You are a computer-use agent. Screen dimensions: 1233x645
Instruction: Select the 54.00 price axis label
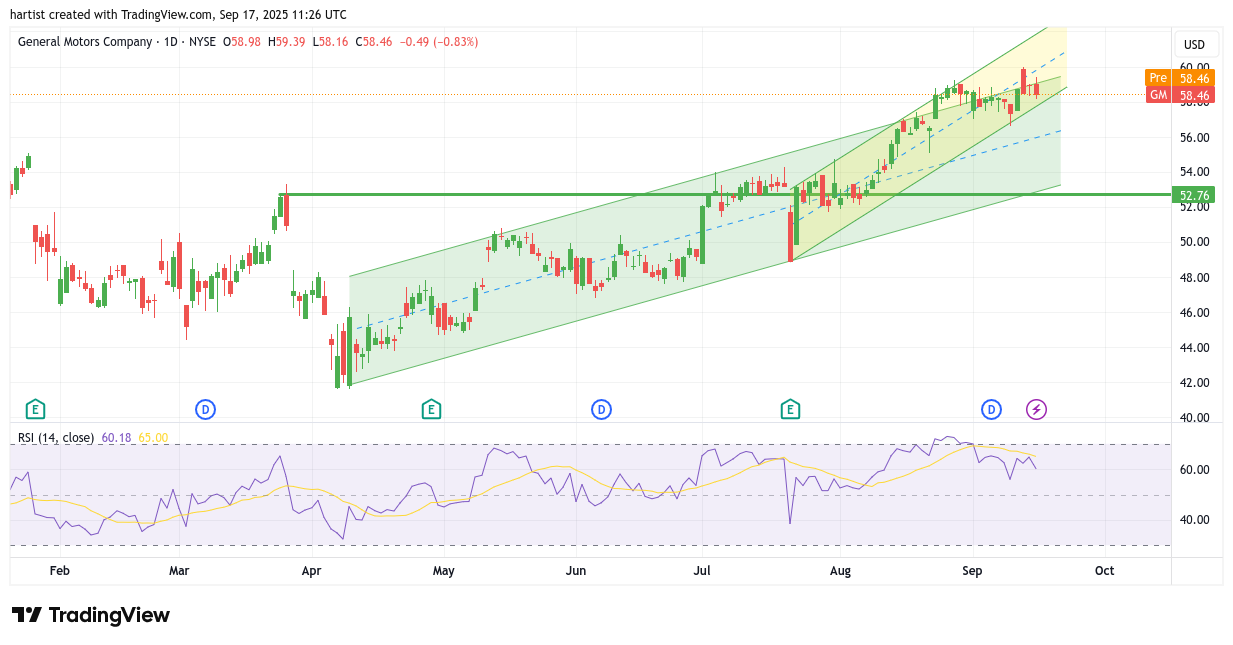click(x=1194, y=172)
